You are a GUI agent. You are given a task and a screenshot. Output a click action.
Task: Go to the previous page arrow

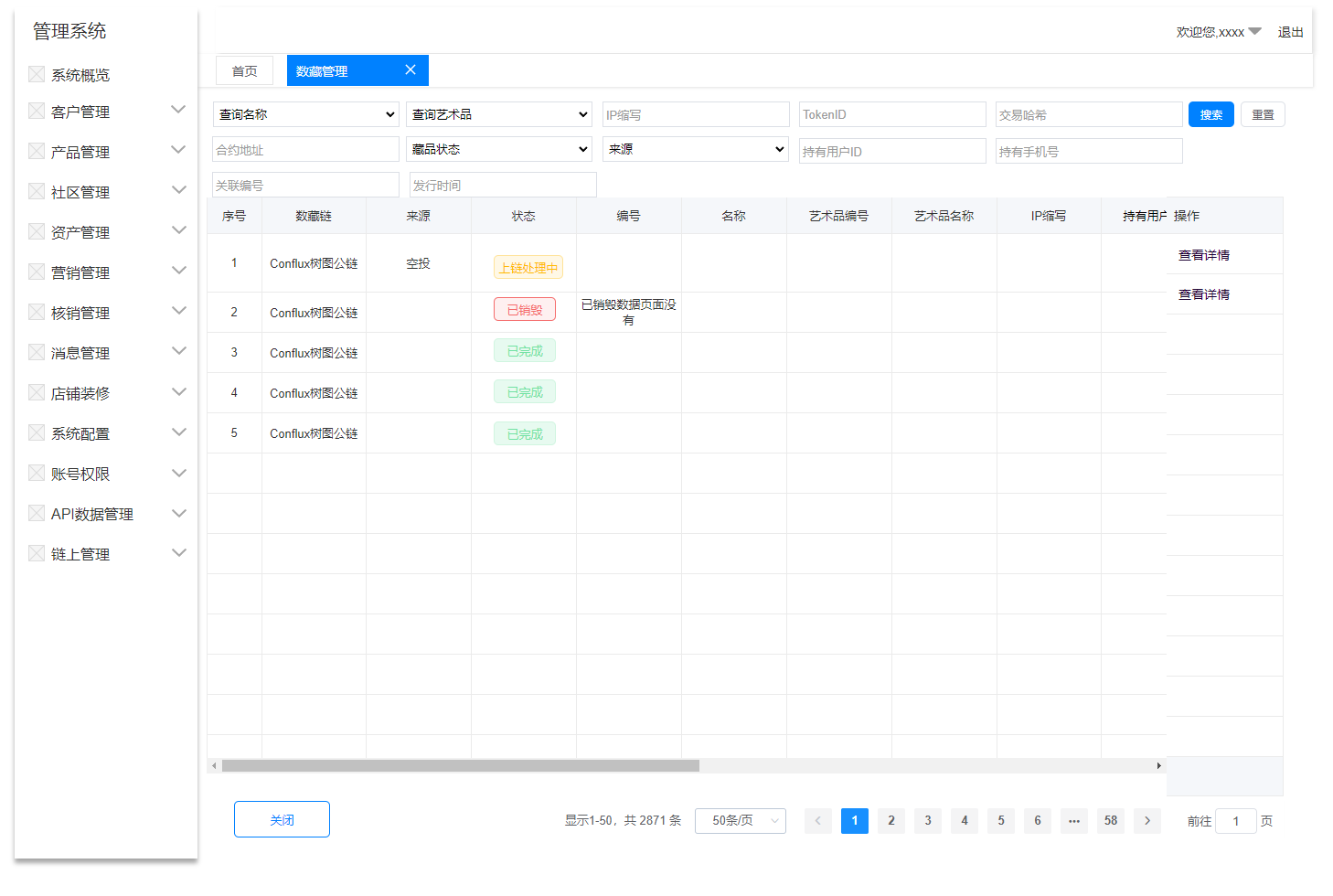point(818,820)
